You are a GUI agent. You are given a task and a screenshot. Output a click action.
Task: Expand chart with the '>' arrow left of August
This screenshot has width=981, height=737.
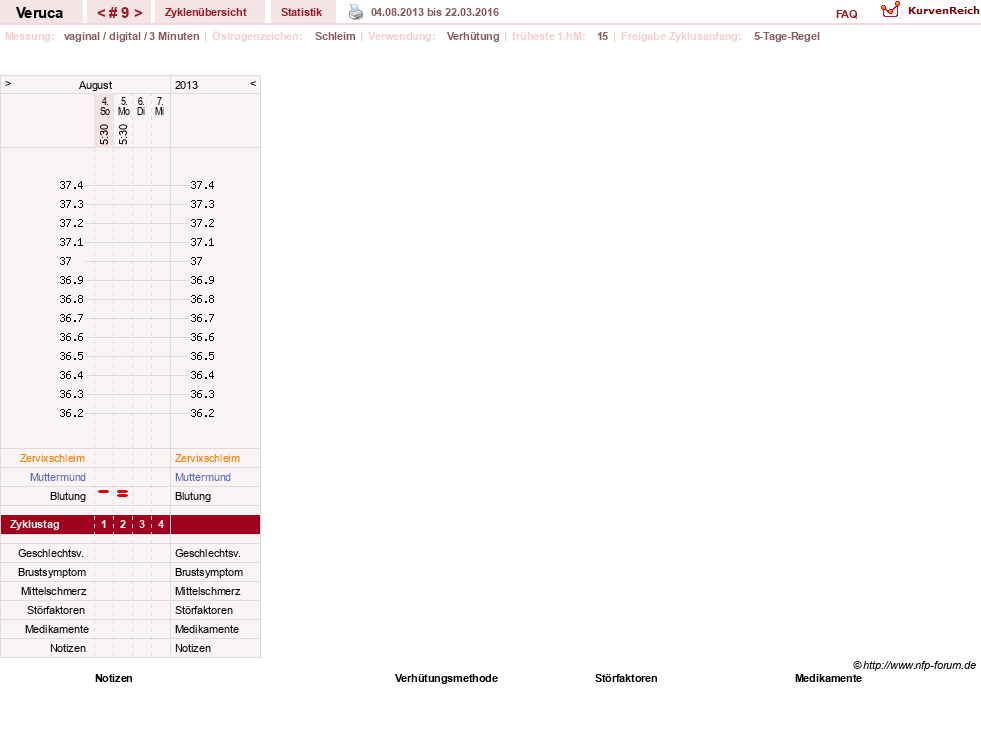tap(8, 83)
